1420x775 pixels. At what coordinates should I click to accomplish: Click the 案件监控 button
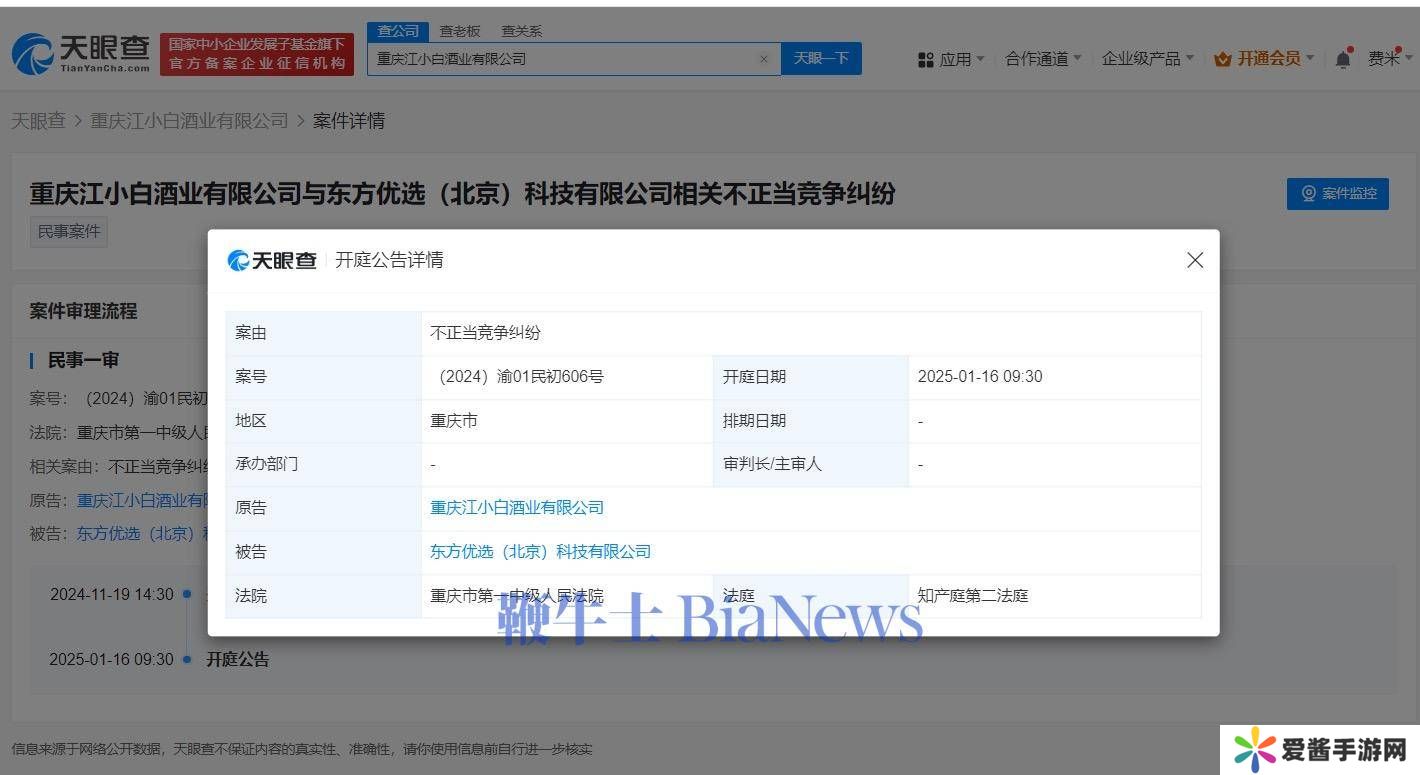click(1337, 193)
